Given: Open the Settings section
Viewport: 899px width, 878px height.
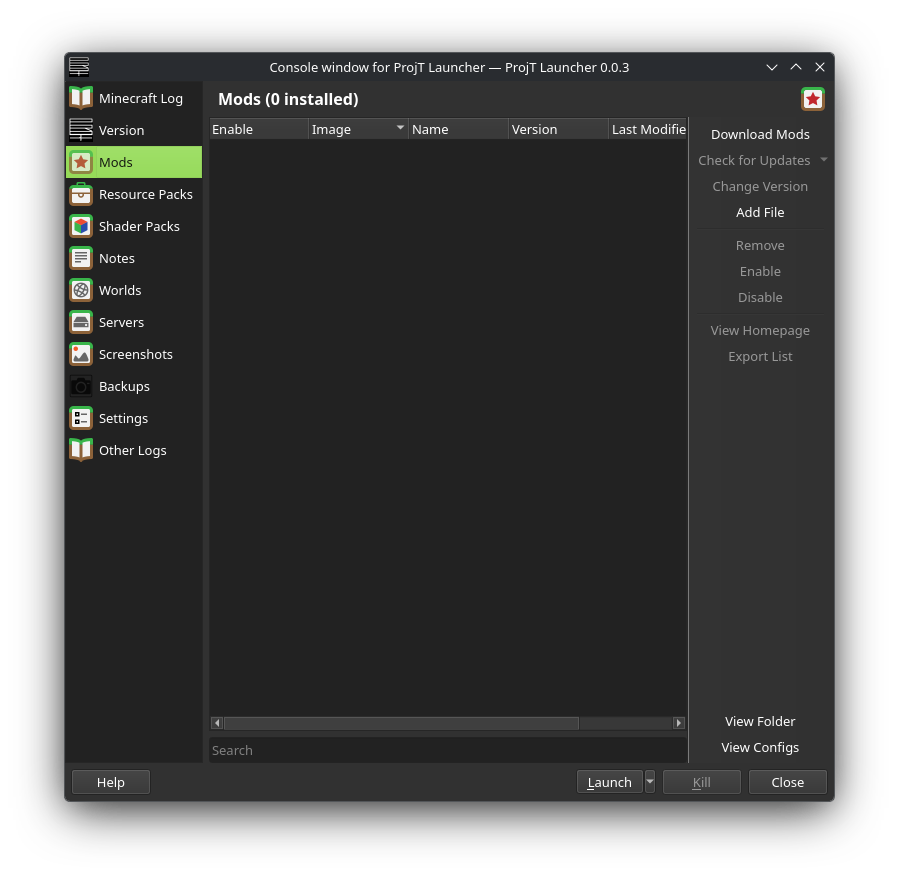Looking at the screenshot, I should (123, 418).
